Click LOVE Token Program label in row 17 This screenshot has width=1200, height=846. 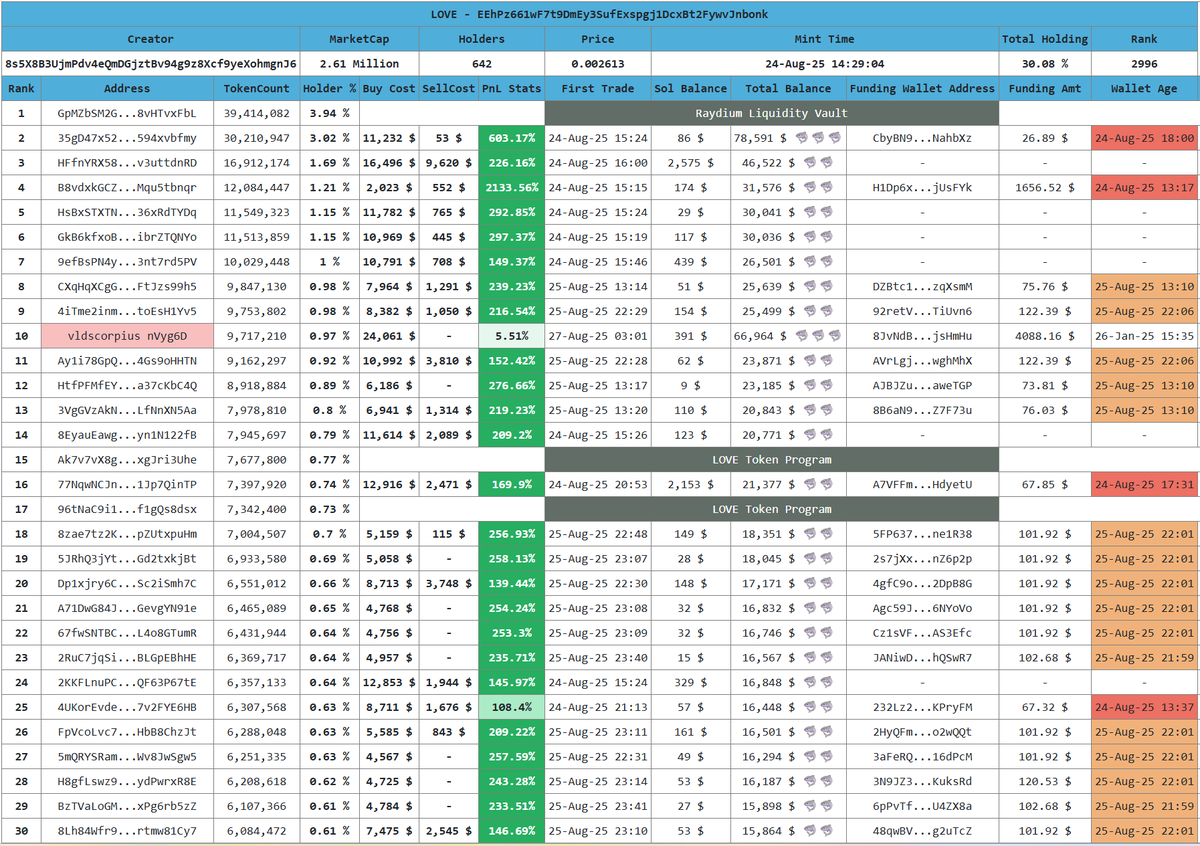(x=772, y=509)
